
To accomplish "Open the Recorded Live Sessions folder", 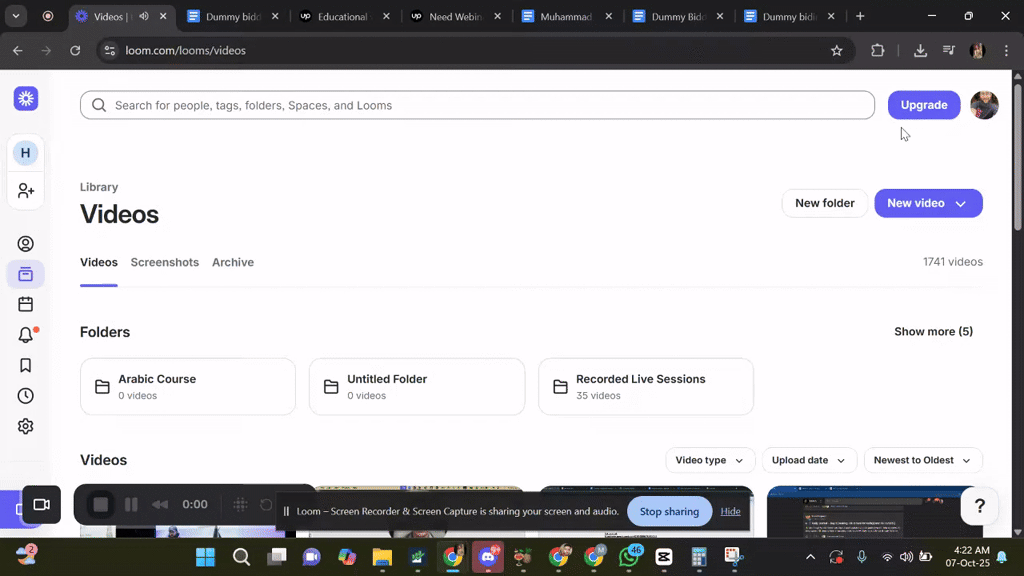I will tap(646, 387).
